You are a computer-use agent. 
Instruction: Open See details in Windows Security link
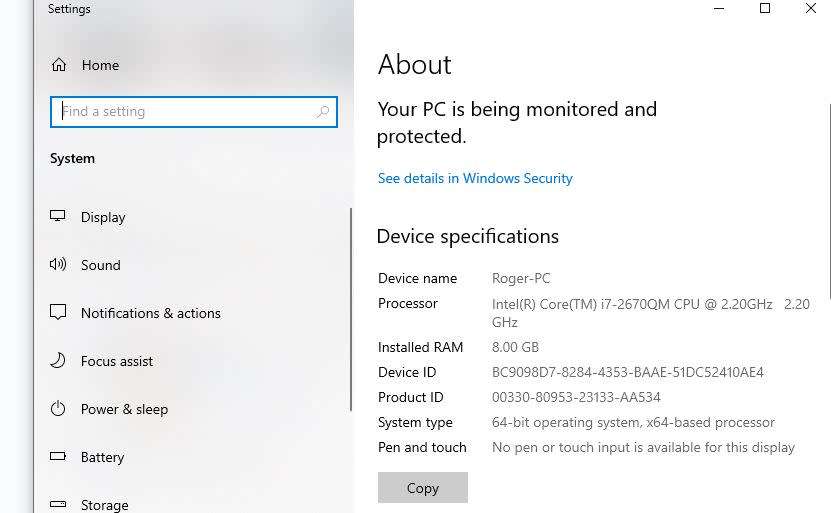475,178
